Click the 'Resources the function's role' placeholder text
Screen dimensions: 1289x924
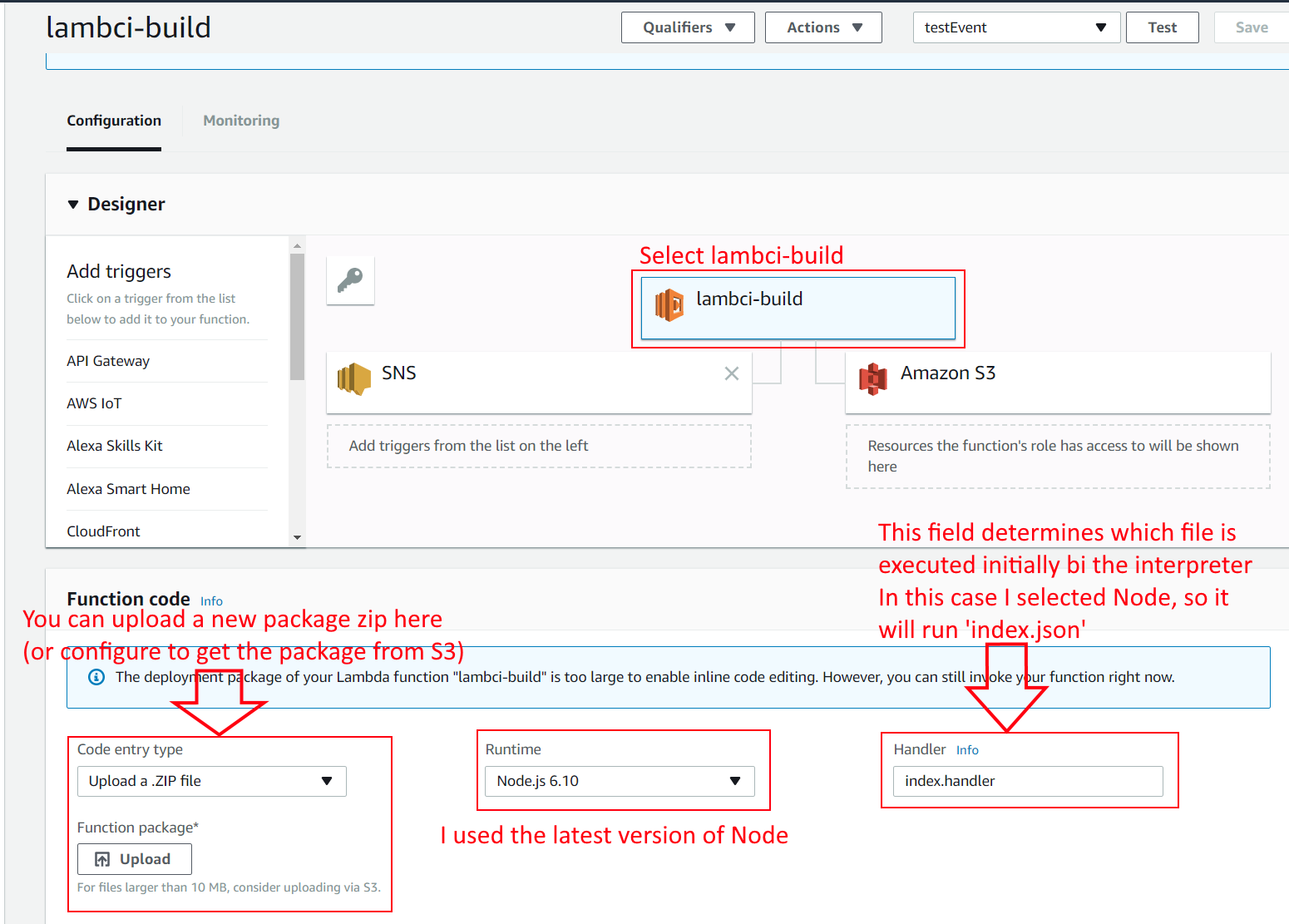tap(1053, 456)
